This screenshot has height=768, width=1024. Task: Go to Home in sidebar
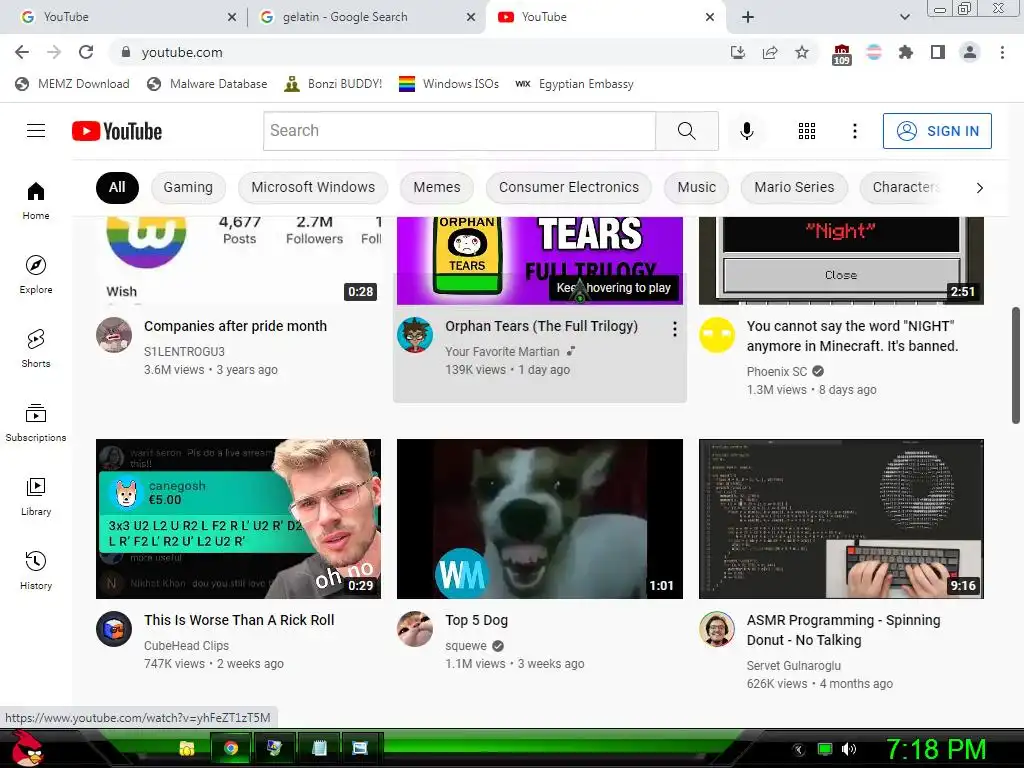point(36,200)
